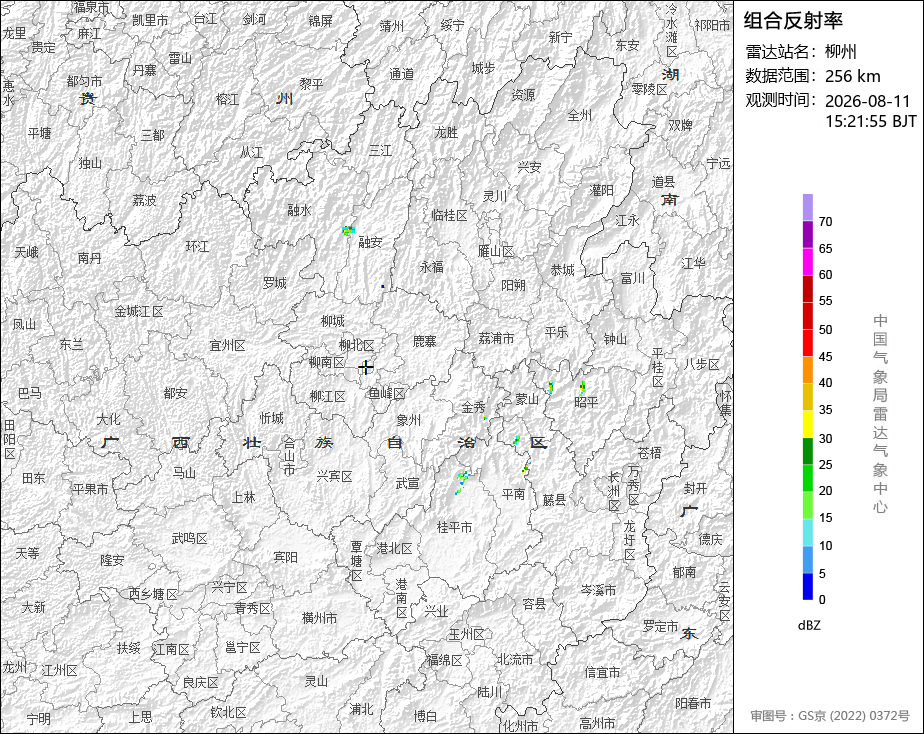This screenshot has height=734, width=924.
Task: Click the small blue echo dot south of 融安
Action: click(383, 286)
